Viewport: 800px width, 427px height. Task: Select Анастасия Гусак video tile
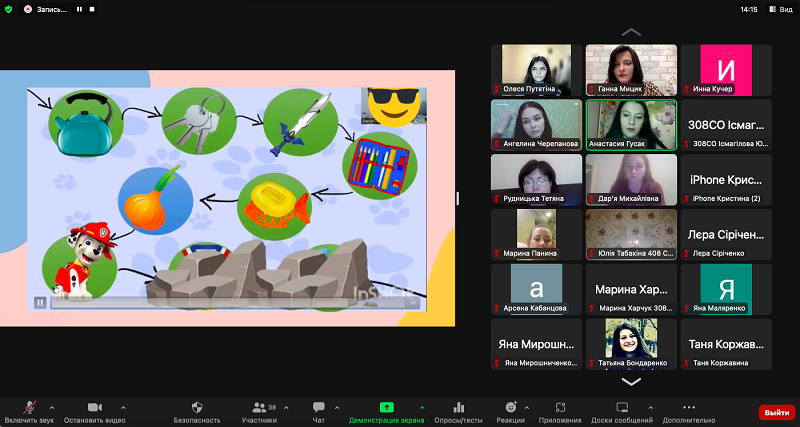click(631, 125)
